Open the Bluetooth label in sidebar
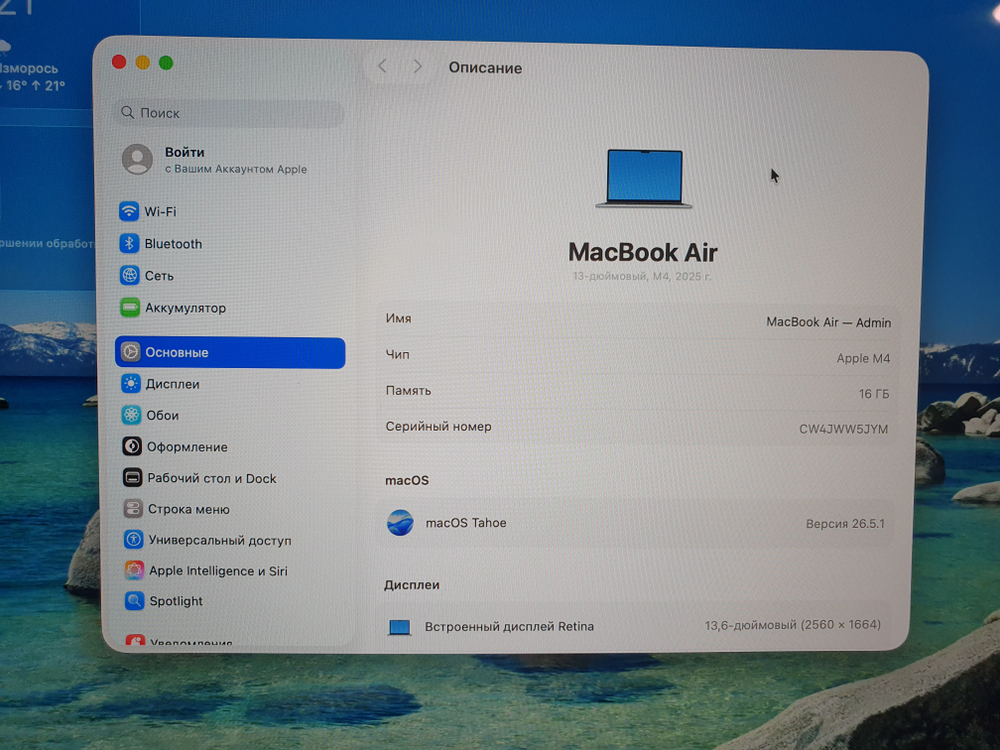 point(173,244)
